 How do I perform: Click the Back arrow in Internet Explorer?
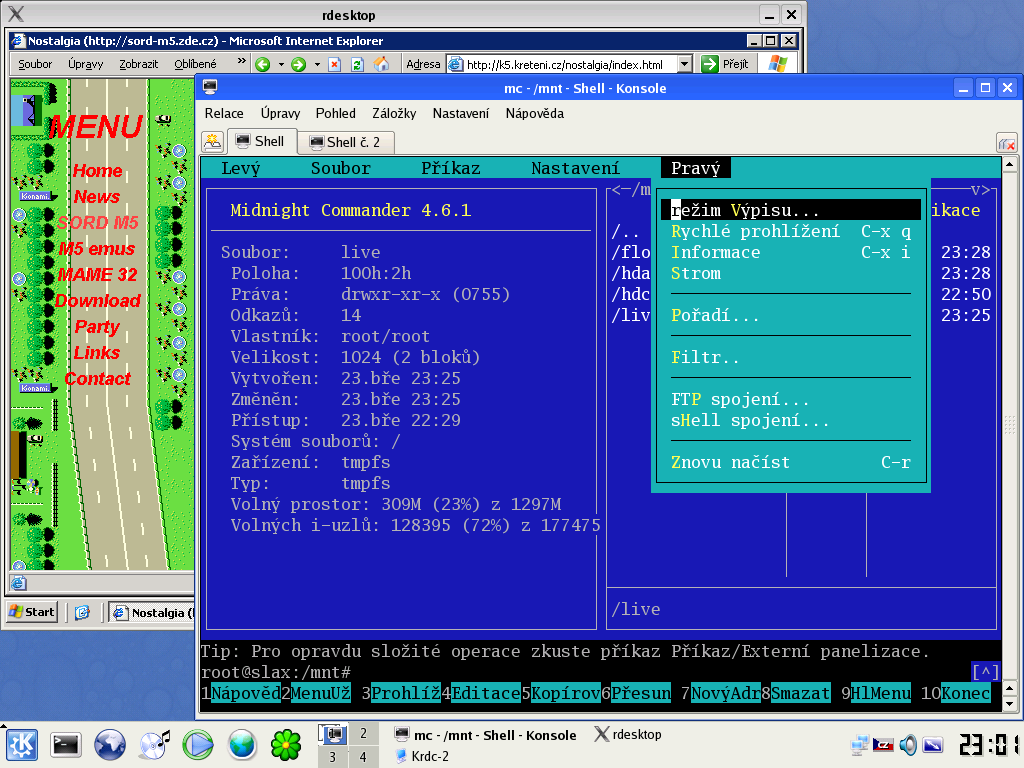click(x=263, y=64)
